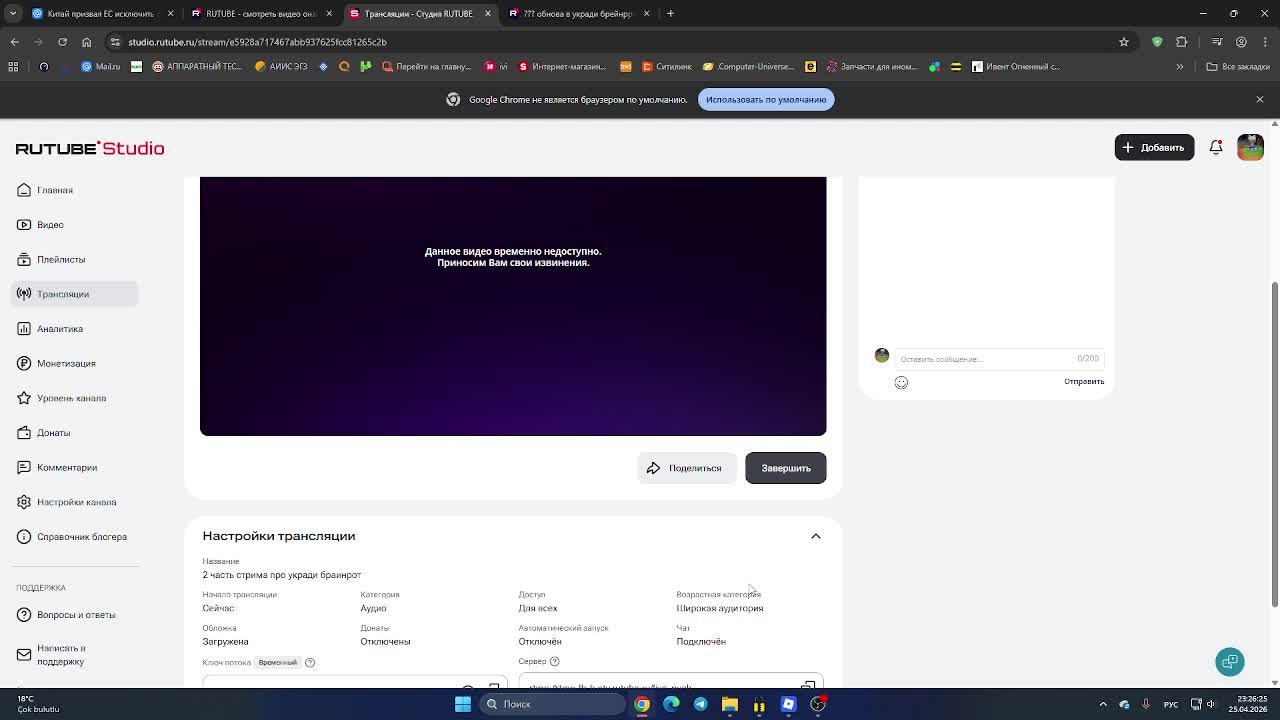Click Отправить in chat
This screenshot has width=1280, height=720.
pyautogui.click(x=1084, y=381)
